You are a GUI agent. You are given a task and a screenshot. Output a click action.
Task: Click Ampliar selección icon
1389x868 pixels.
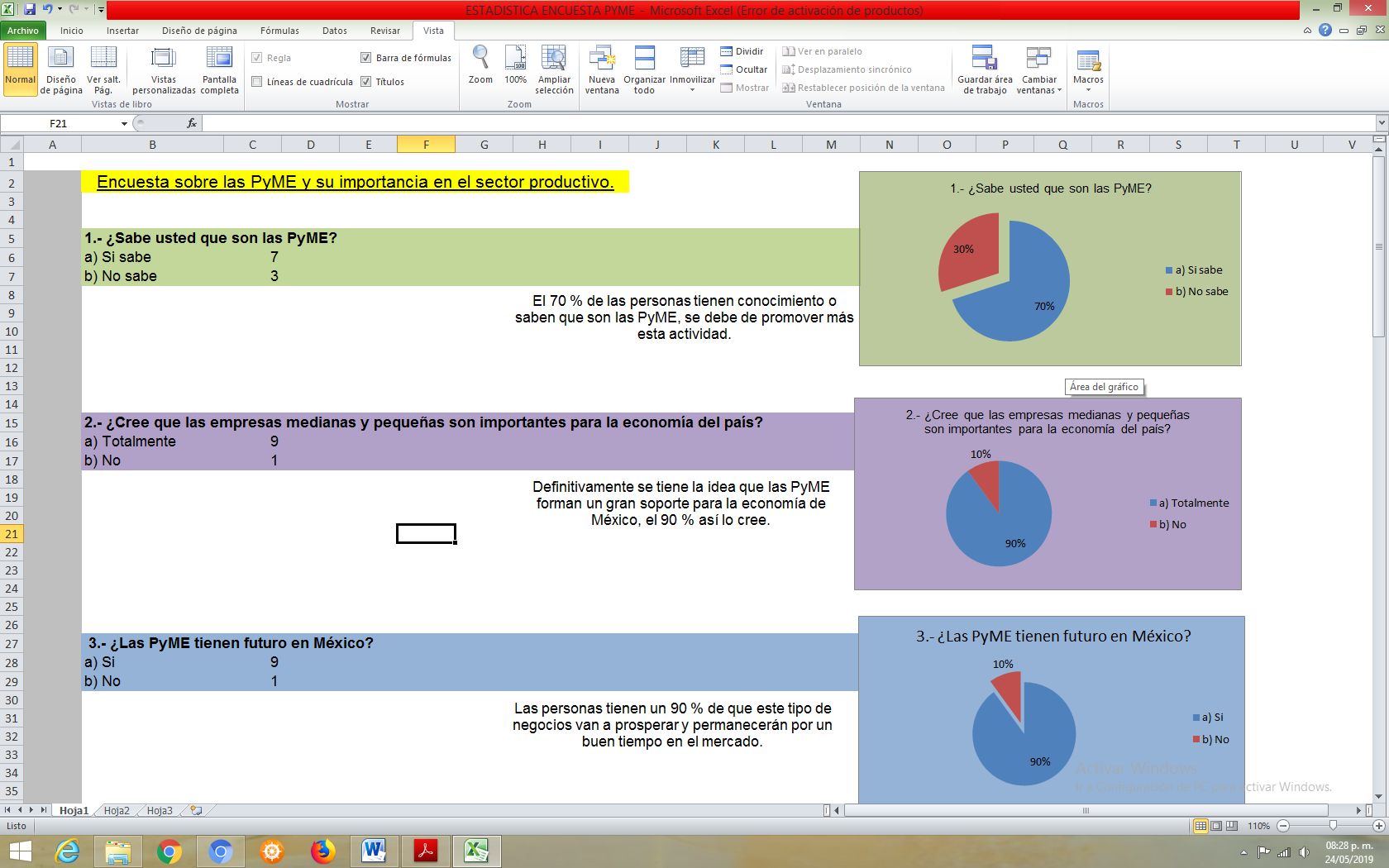pyautogui.click(x=554, y=70)
